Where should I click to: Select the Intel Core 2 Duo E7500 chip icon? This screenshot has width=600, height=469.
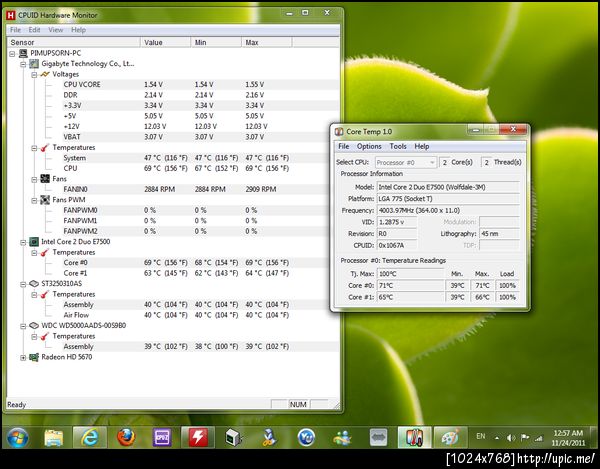pyautogui.click(x=34, y=242)
